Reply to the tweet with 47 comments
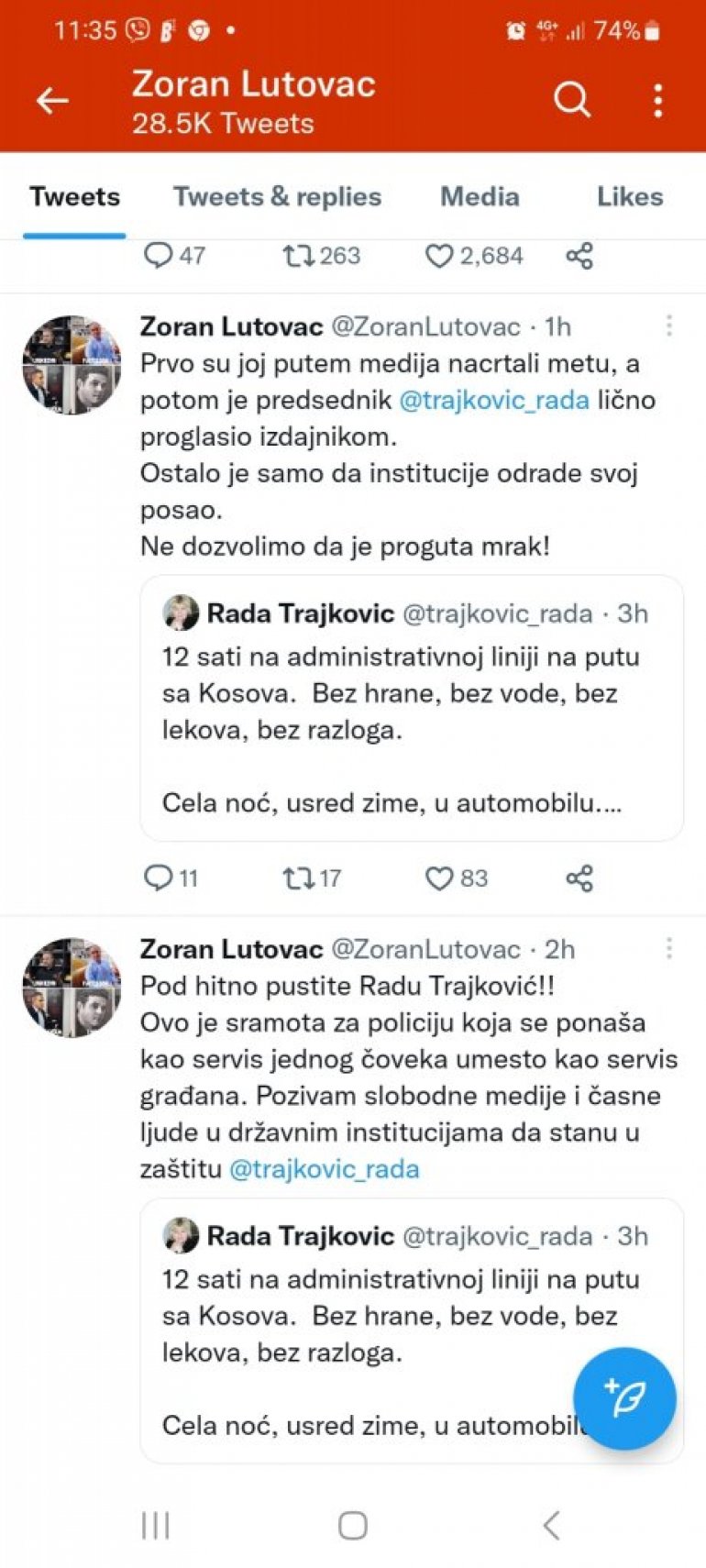This screenshot has height=1568, width=706. coord(159,255)
